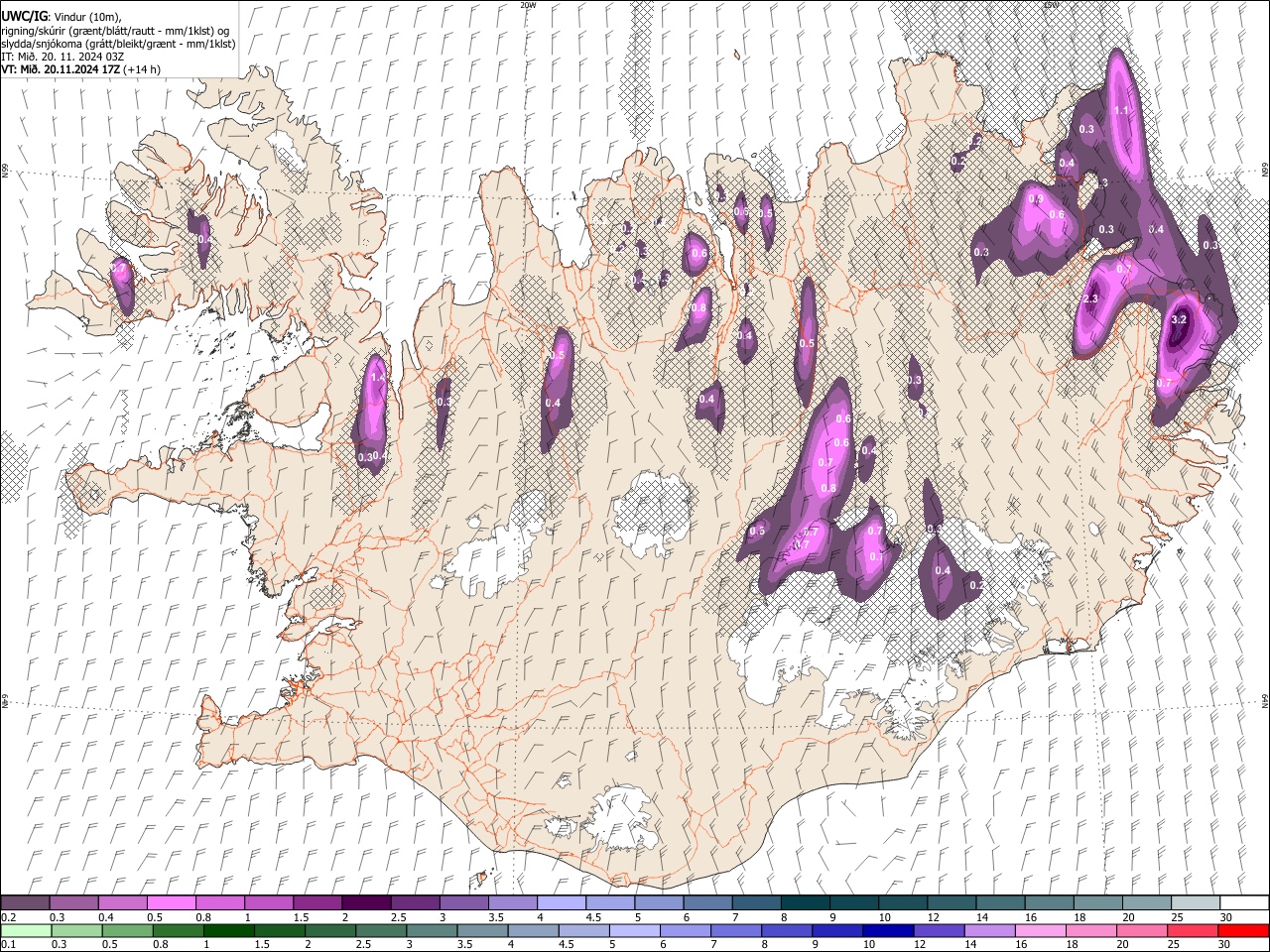Click the pale grey snow swatch between 25 and 30

1194,902
